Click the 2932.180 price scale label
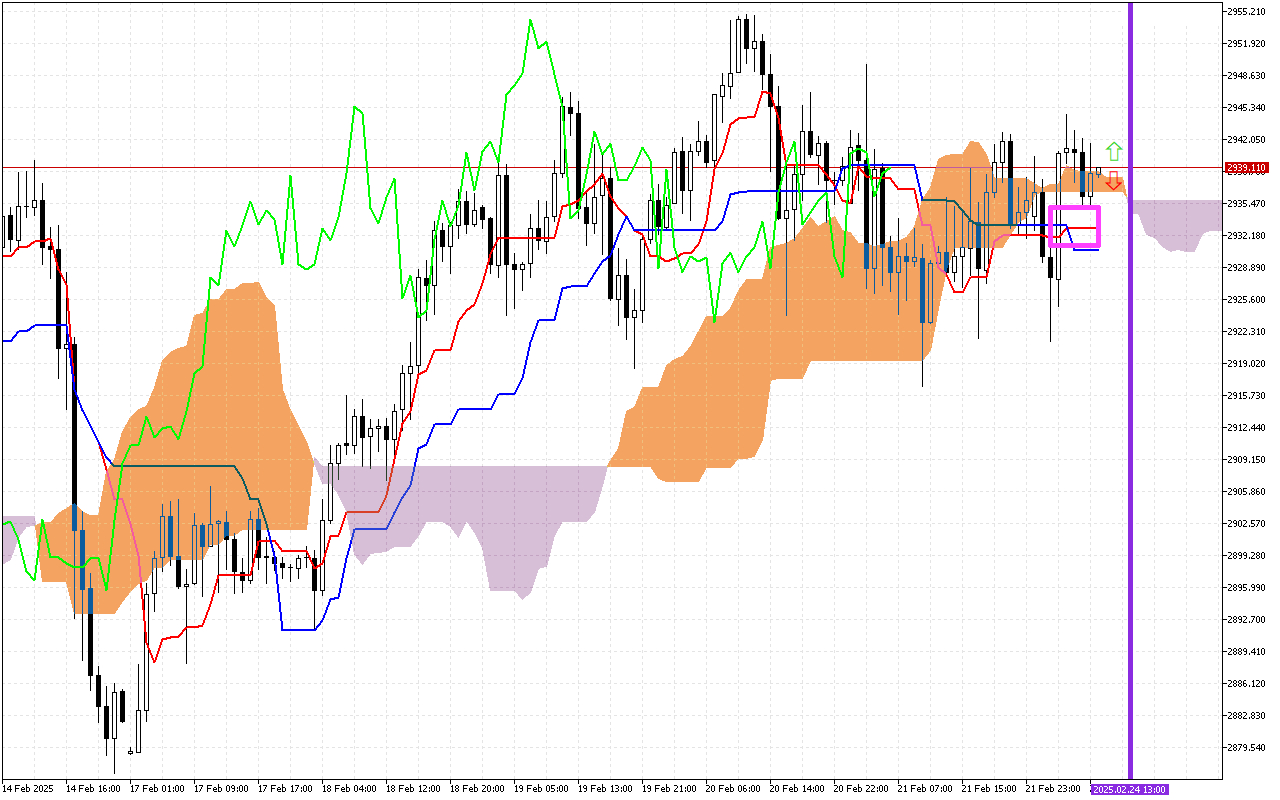Screen dimensions: 1280x800 click(x=1247, y=236)
